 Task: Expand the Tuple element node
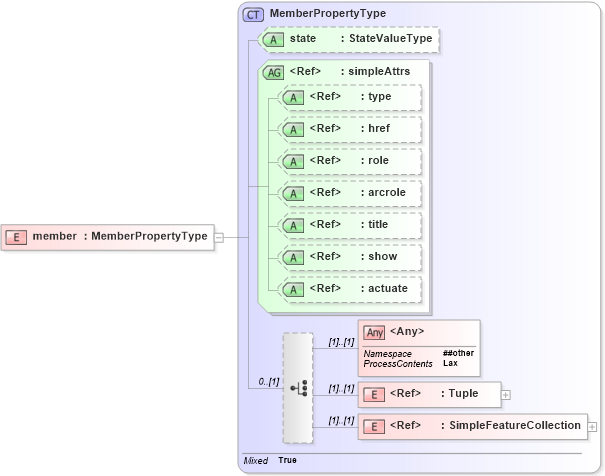point(506,395)
